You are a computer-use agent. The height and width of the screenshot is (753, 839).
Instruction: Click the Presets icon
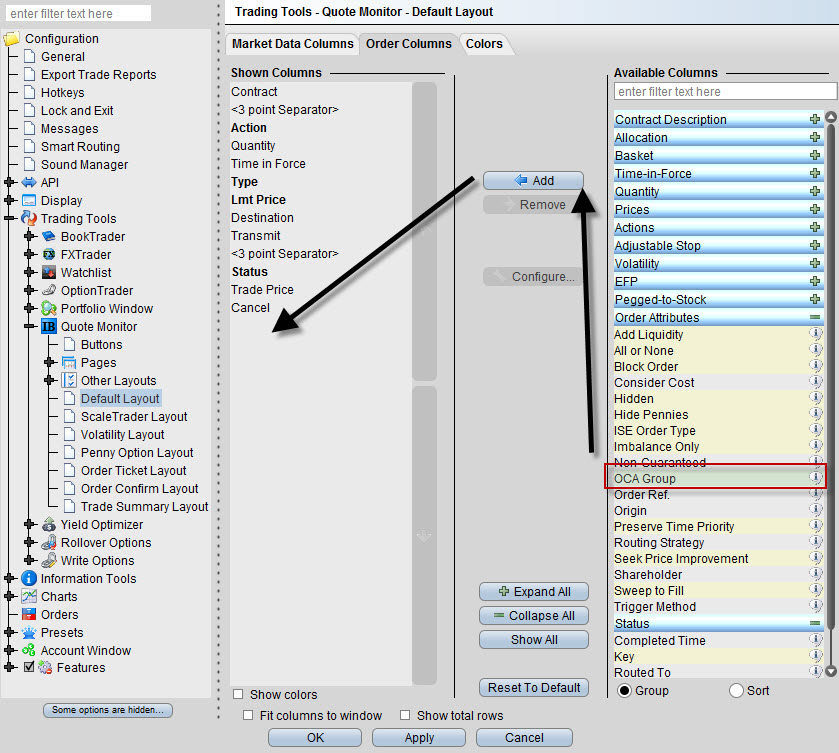click(29, 633)
